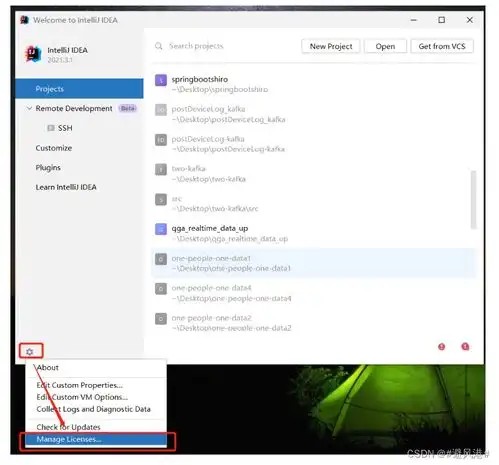Screen dimensions: 499x465
Task: Click the one-people-one-data4 project icon
Action: pyautogui.click(x=161, y=289)
